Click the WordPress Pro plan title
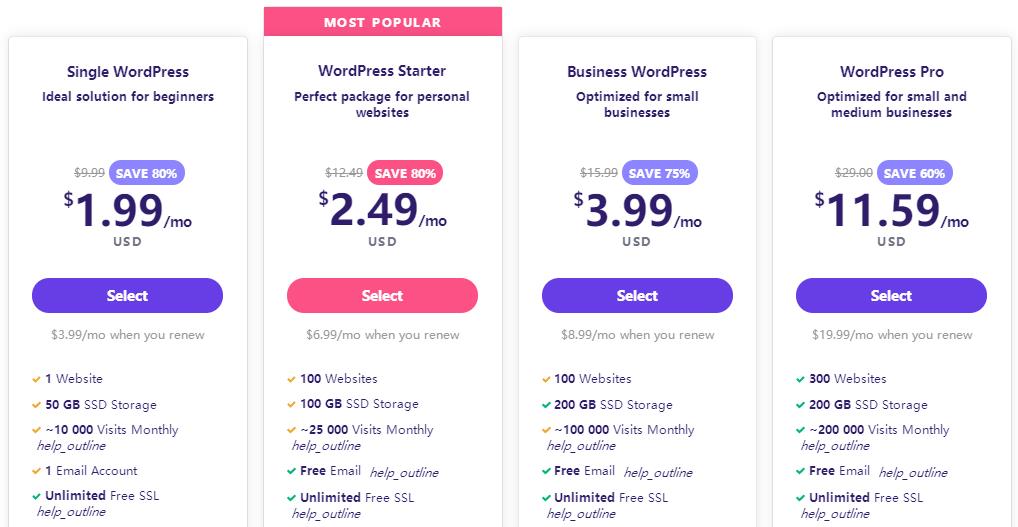 [891, 72]
